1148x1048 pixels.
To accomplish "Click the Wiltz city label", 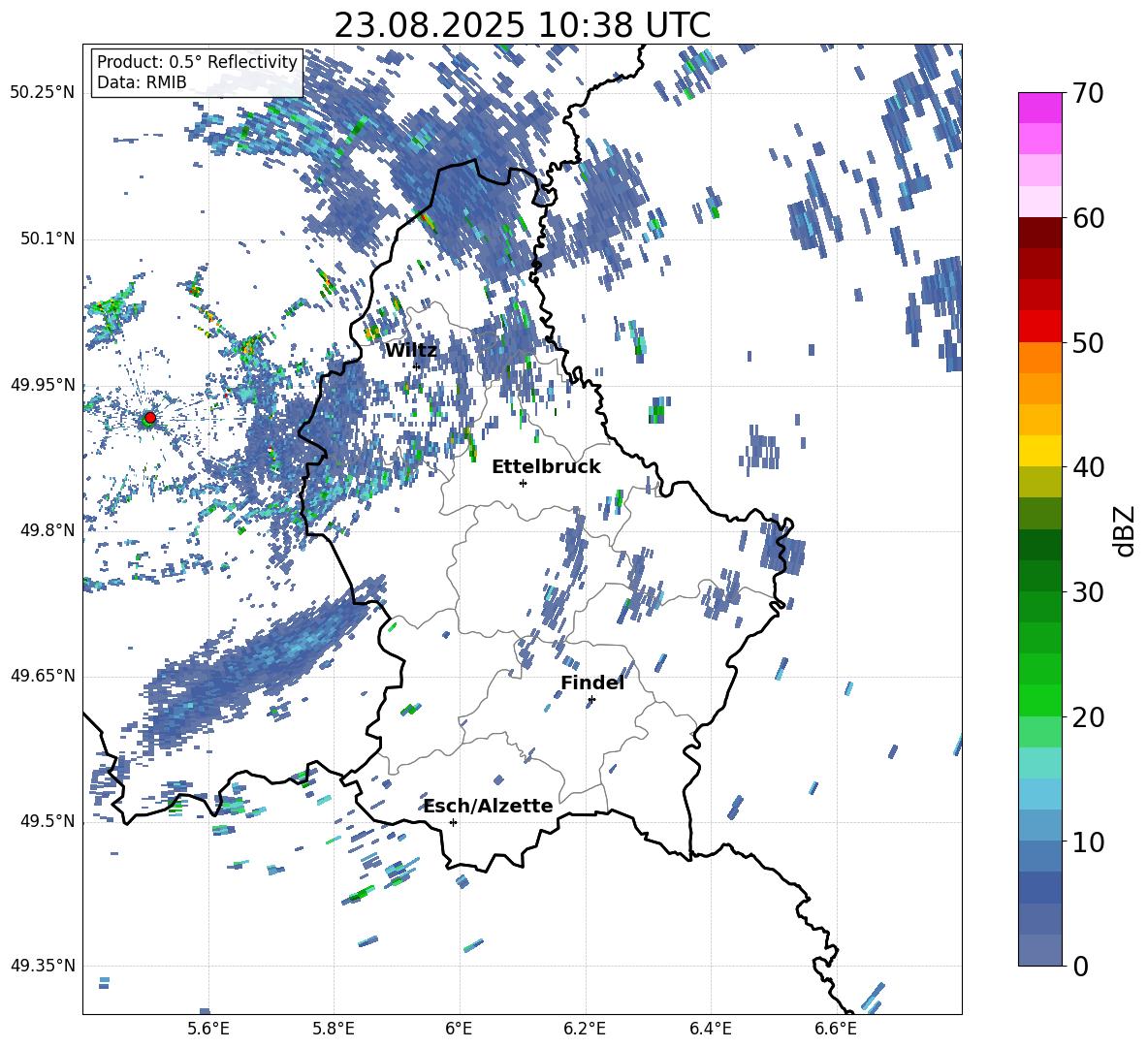I will click(x=411, y=351).
